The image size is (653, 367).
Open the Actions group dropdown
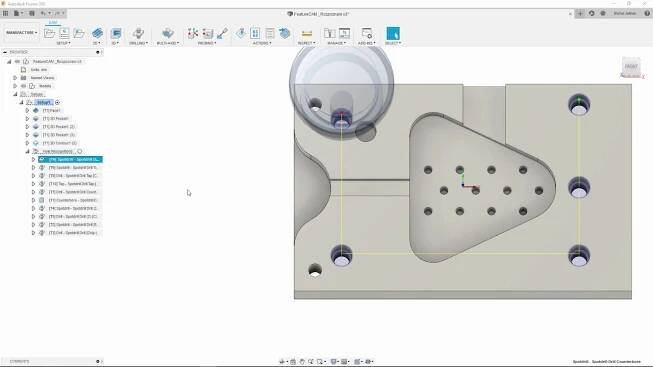(262, 43)
